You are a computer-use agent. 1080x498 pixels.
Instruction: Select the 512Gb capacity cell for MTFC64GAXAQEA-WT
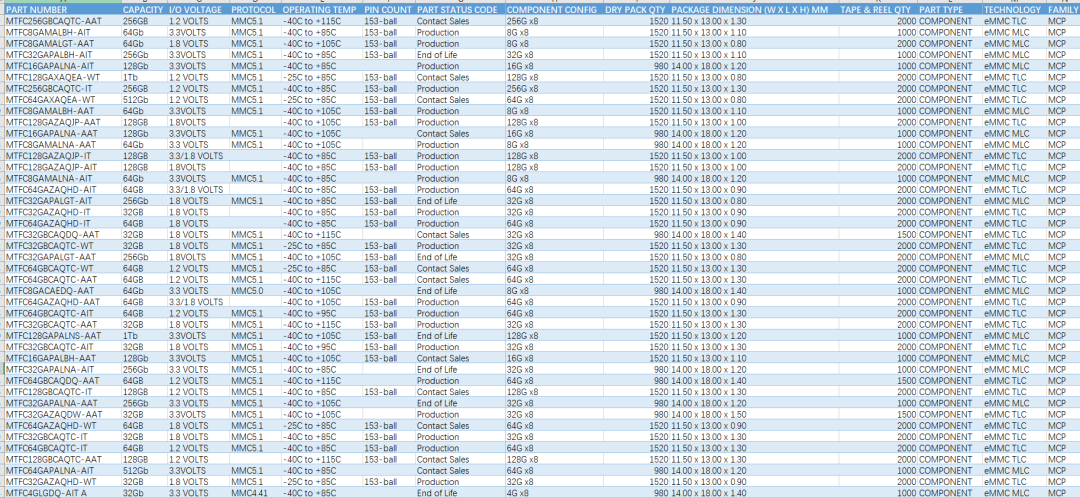click(x=144, y=100)
